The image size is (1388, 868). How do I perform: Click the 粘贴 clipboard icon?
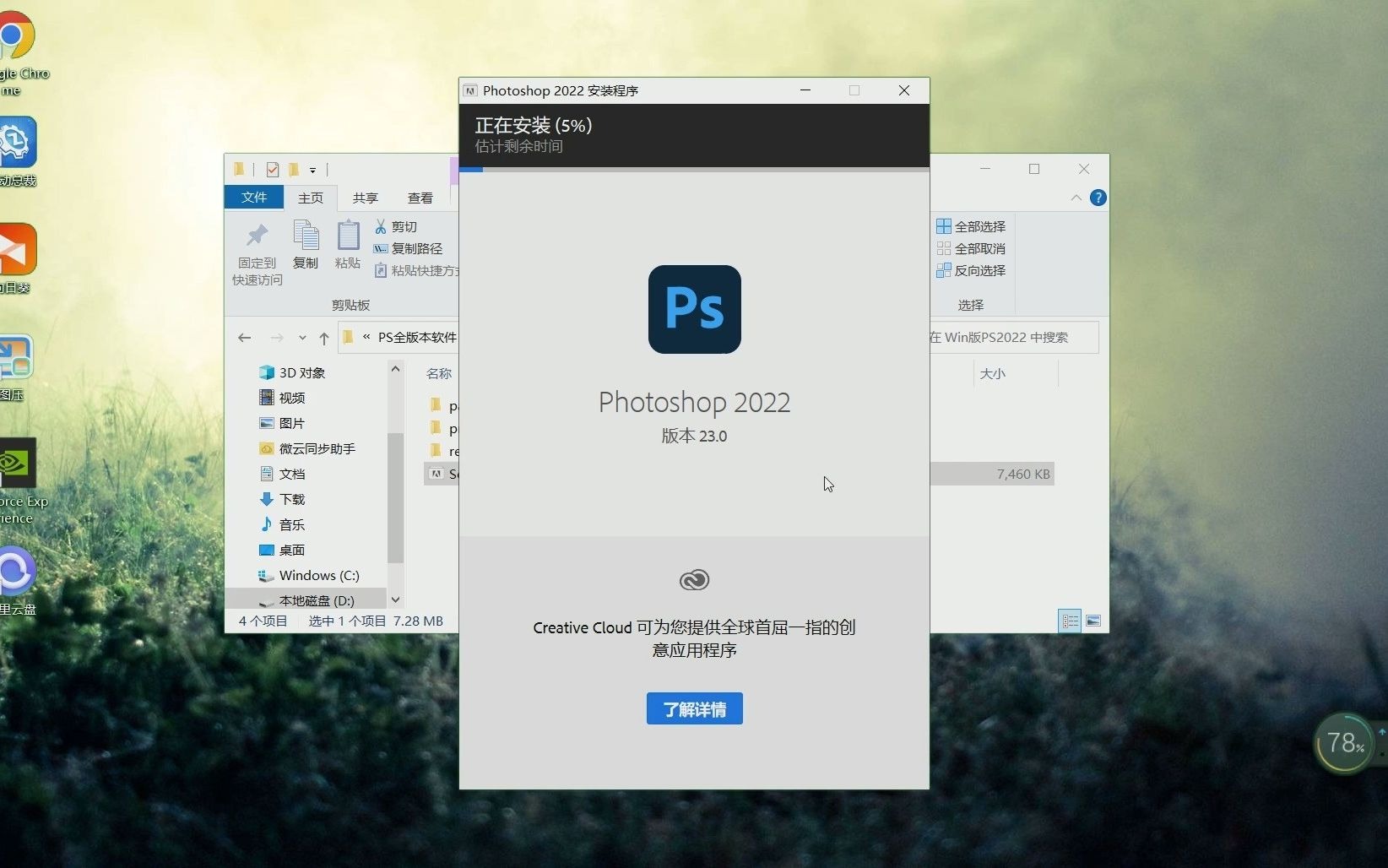(348, 235)
